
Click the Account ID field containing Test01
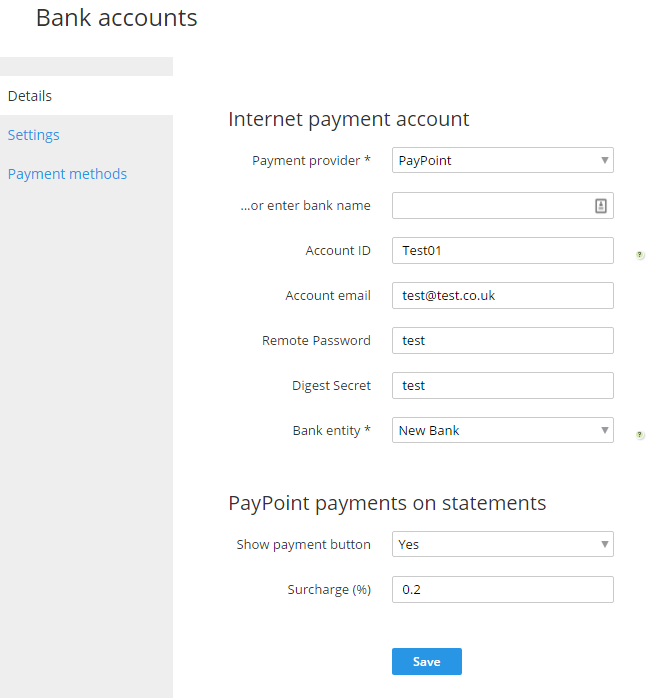click(503, 251)
